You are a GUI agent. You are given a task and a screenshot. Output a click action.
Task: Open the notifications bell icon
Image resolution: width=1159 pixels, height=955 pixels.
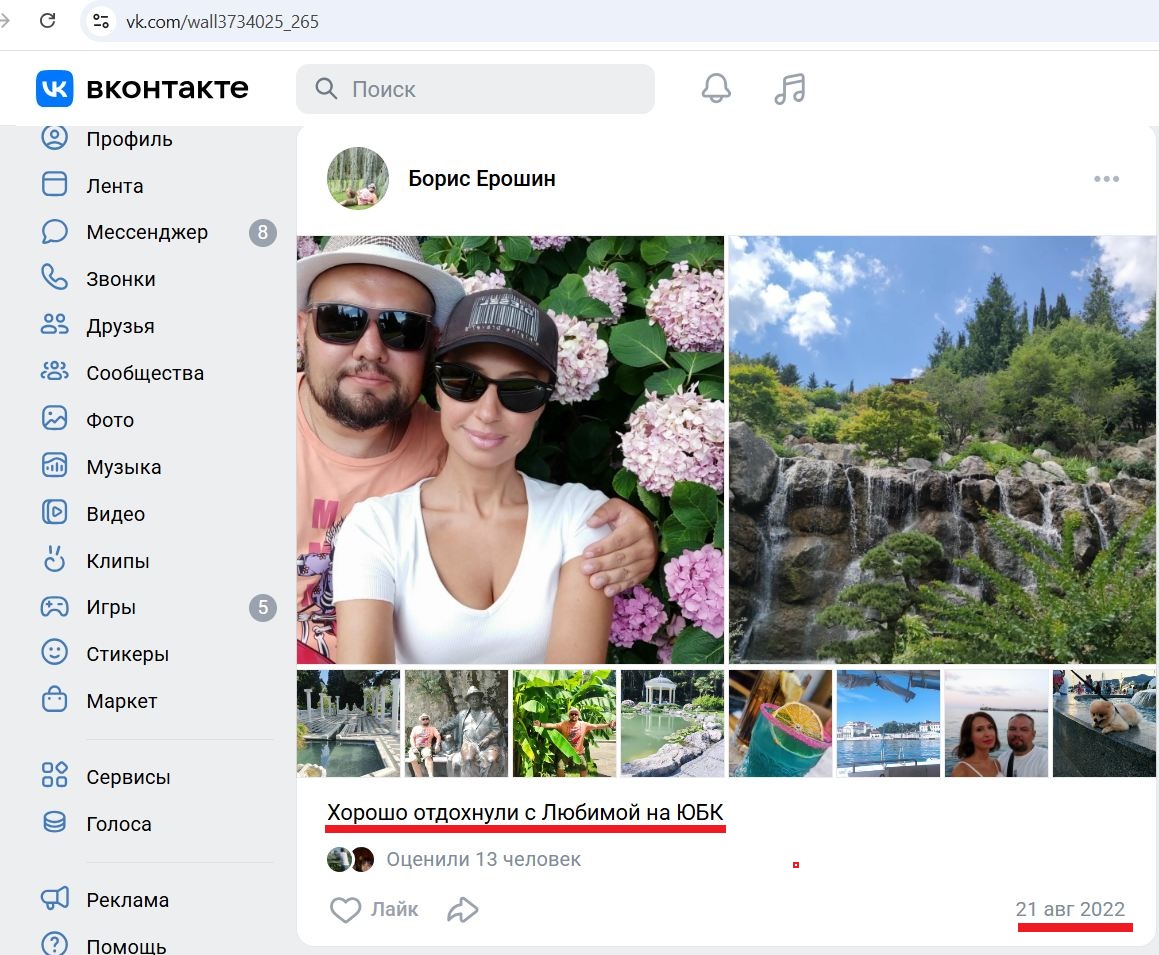tap(714, 88)
